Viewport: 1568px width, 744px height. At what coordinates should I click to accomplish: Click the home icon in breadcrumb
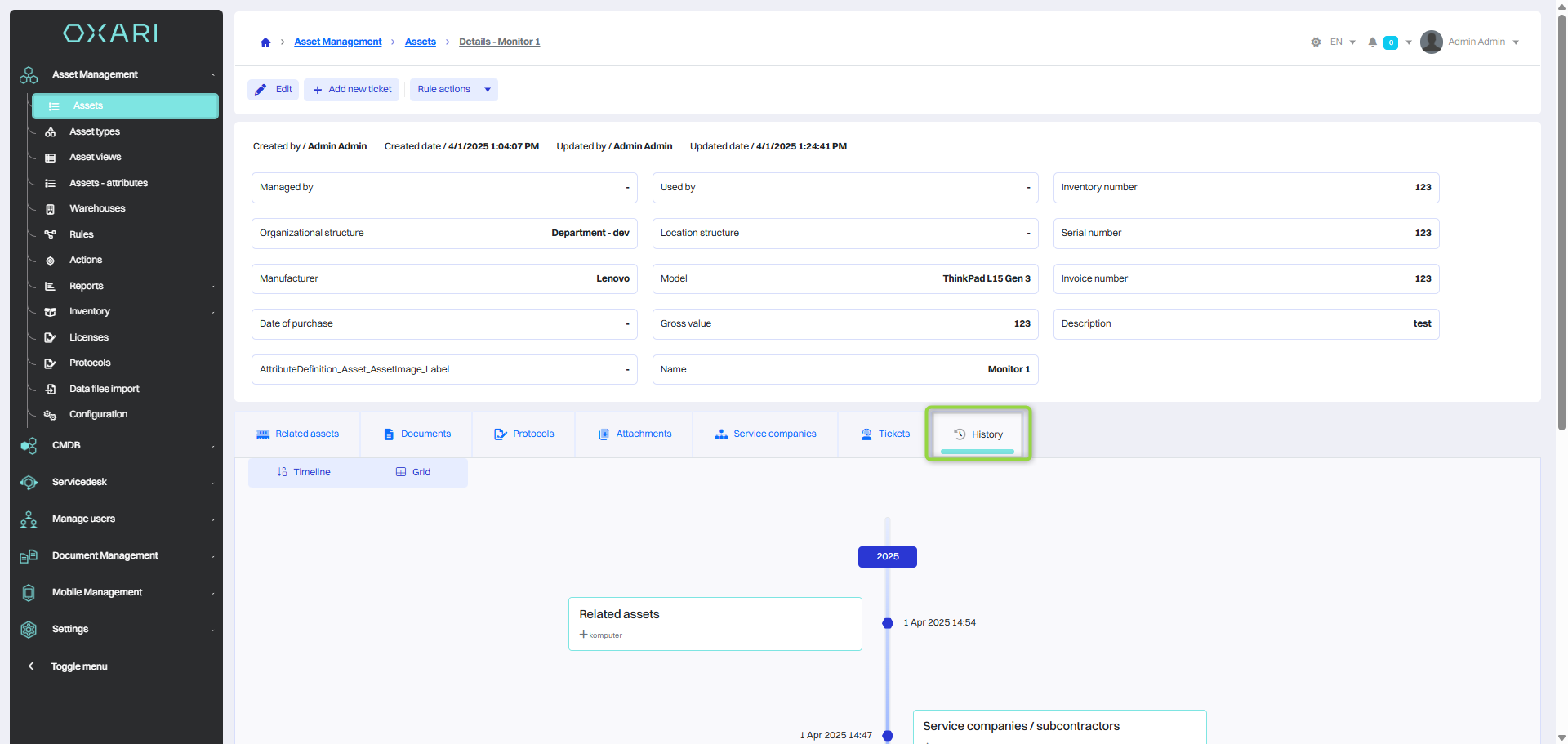click(x=265, y=42)
